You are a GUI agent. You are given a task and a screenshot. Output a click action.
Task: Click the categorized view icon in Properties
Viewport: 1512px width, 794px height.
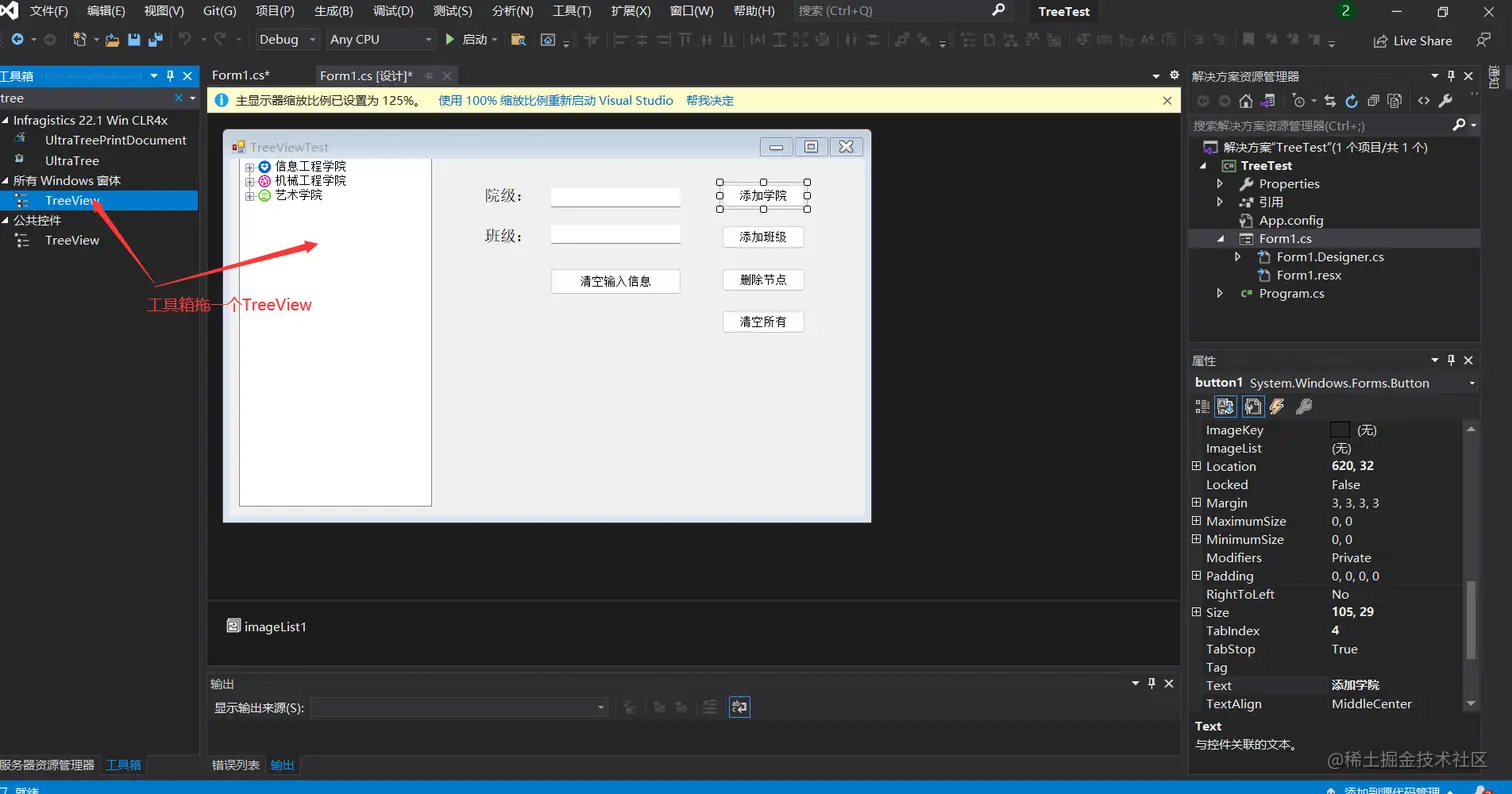pos(1203,407)
